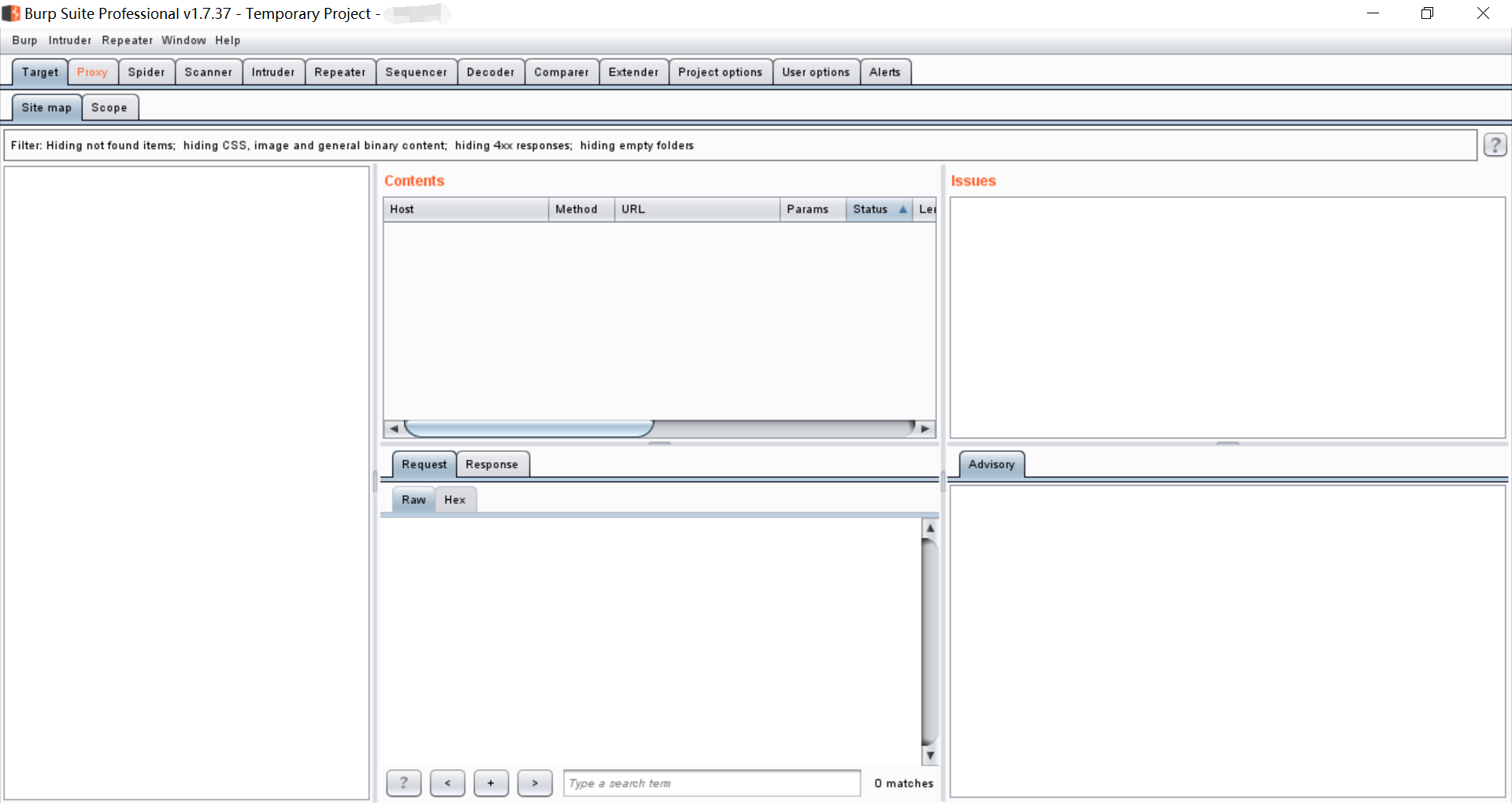Select the Request tab
1512x803 pixels.
tap(424, 464)
